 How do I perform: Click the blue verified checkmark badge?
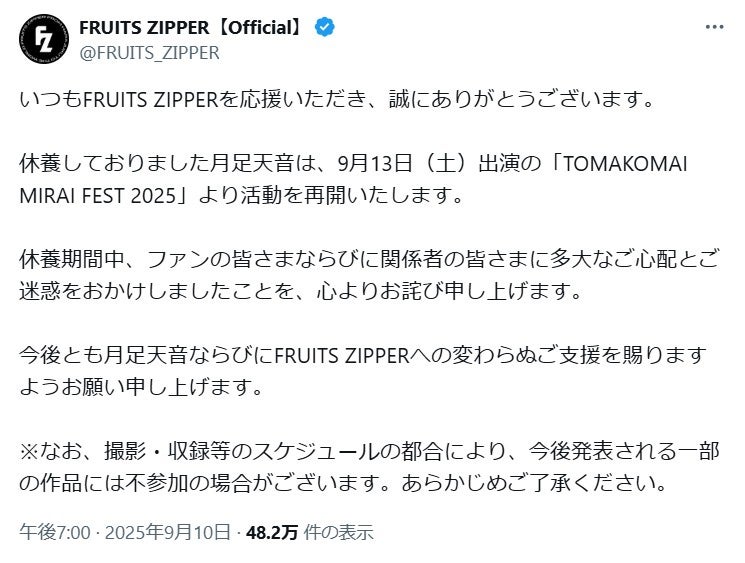[x=326, y=29]
